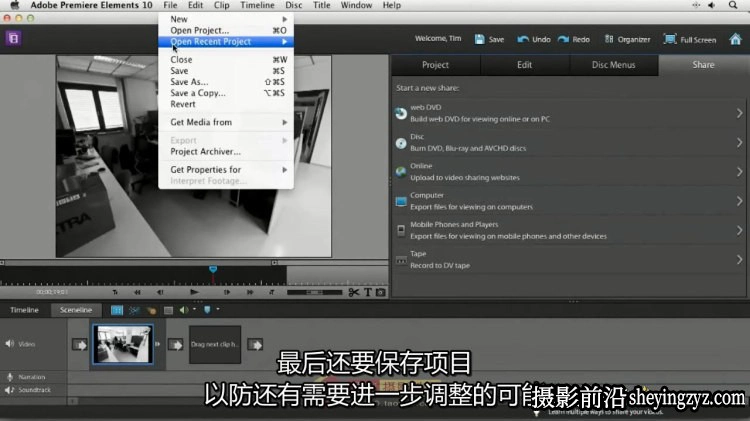Click the web DVD share icon

tap(401, 113)
